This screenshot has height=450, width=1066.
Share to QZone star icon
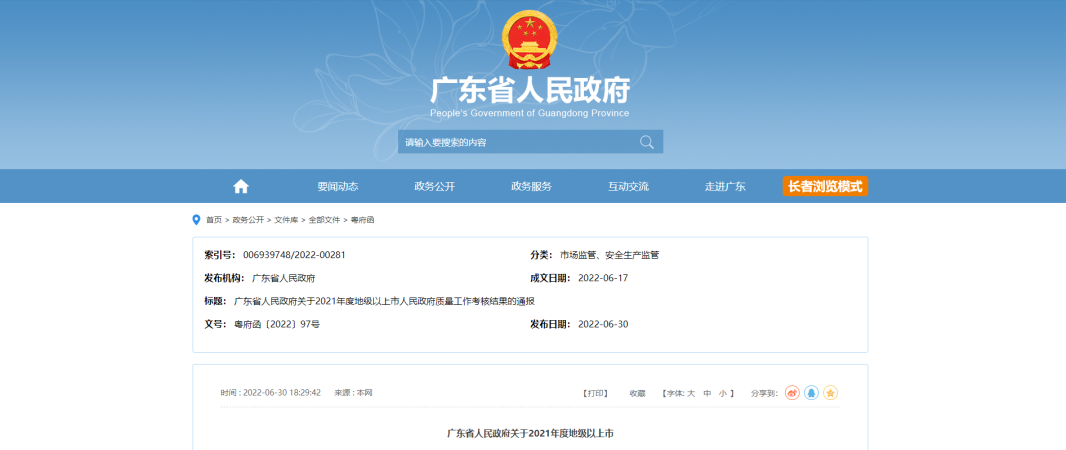tap(830, 393)
